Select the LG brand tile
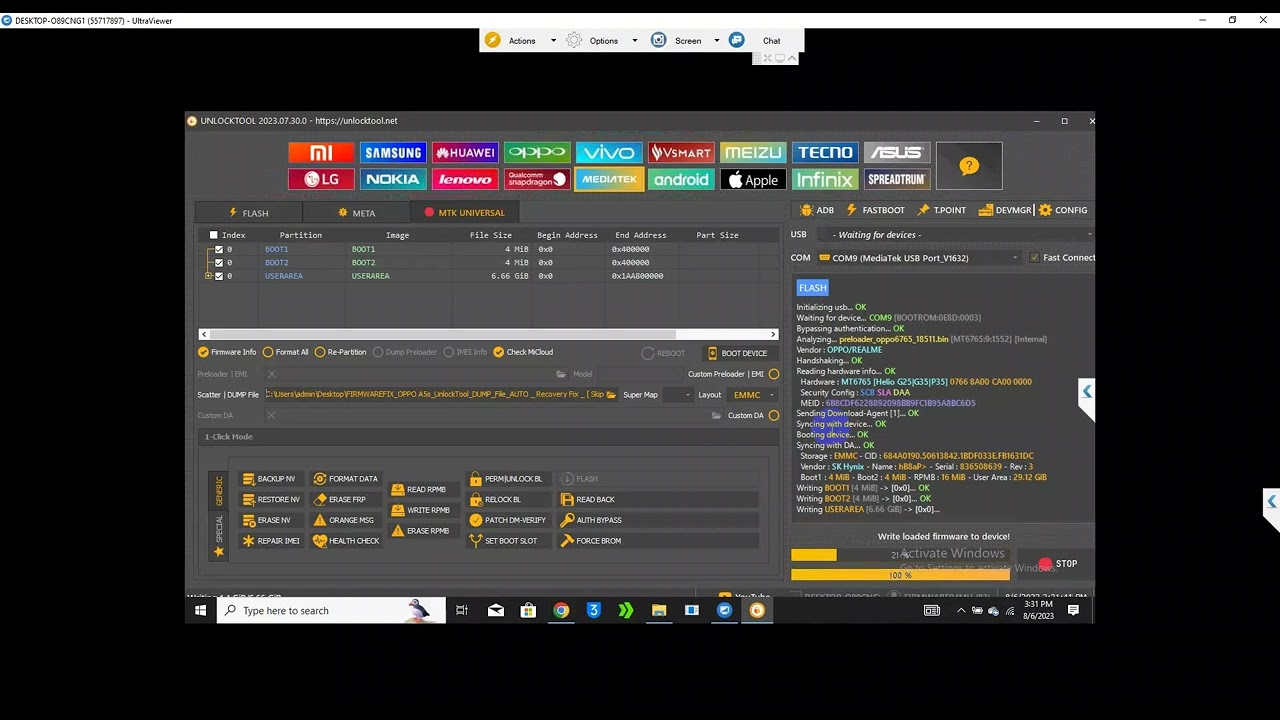The width and height of the screenshot is (1280, 720). pyautogui.click(x=321, y=180)
